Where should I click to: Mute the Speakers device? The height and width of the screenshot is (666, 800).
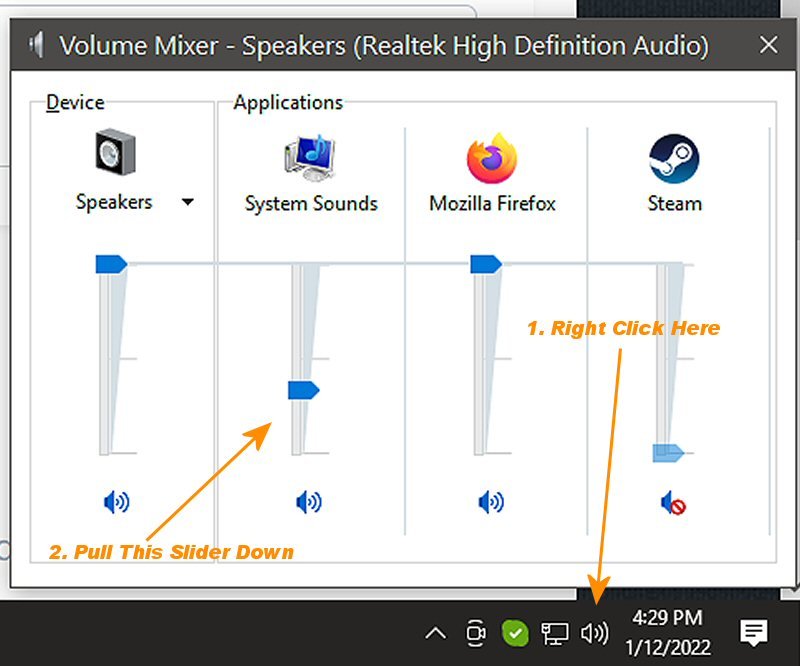point(116,502)
